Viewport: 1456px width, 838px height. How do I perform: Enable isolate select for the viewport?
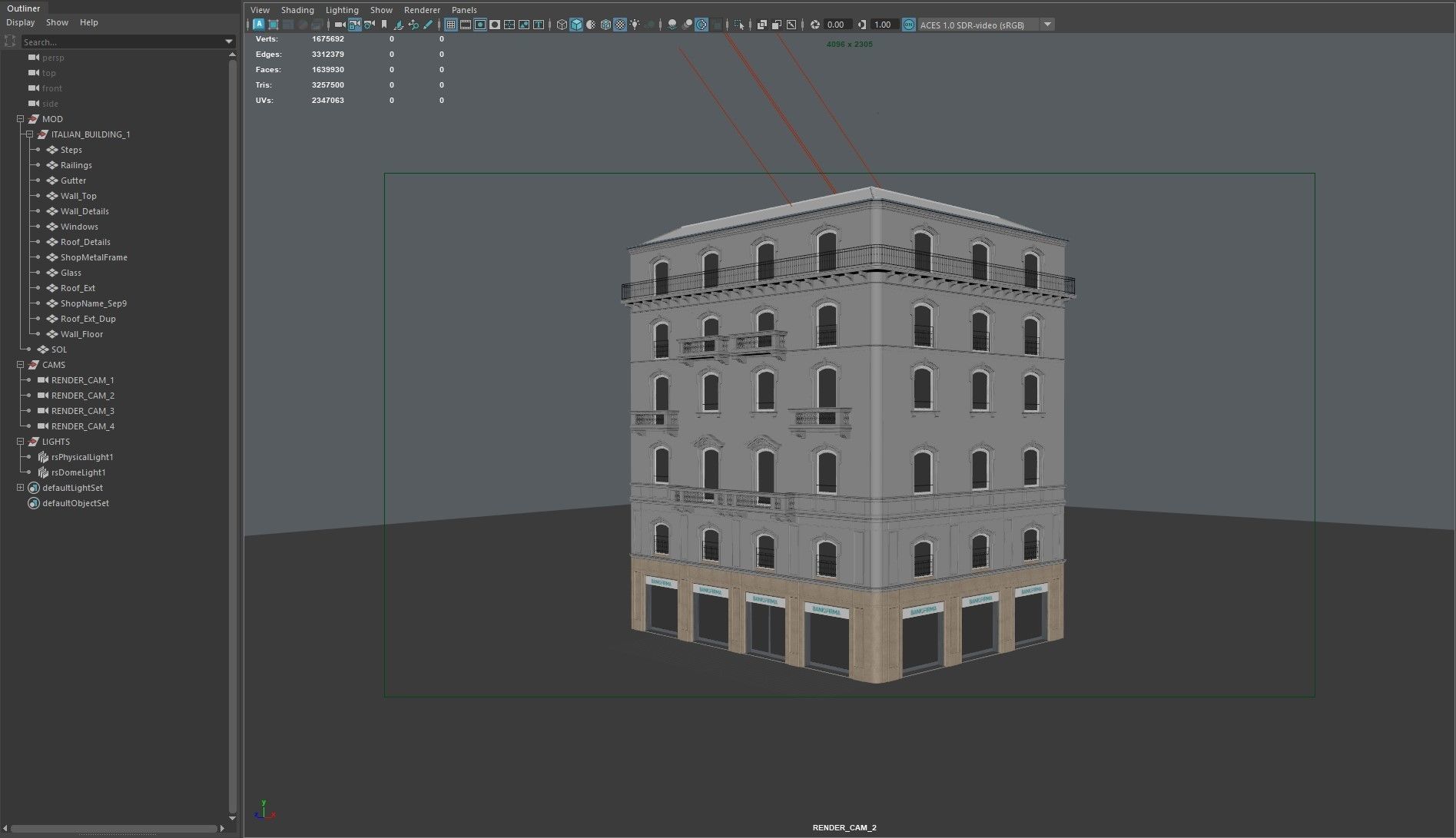(738, 25)
